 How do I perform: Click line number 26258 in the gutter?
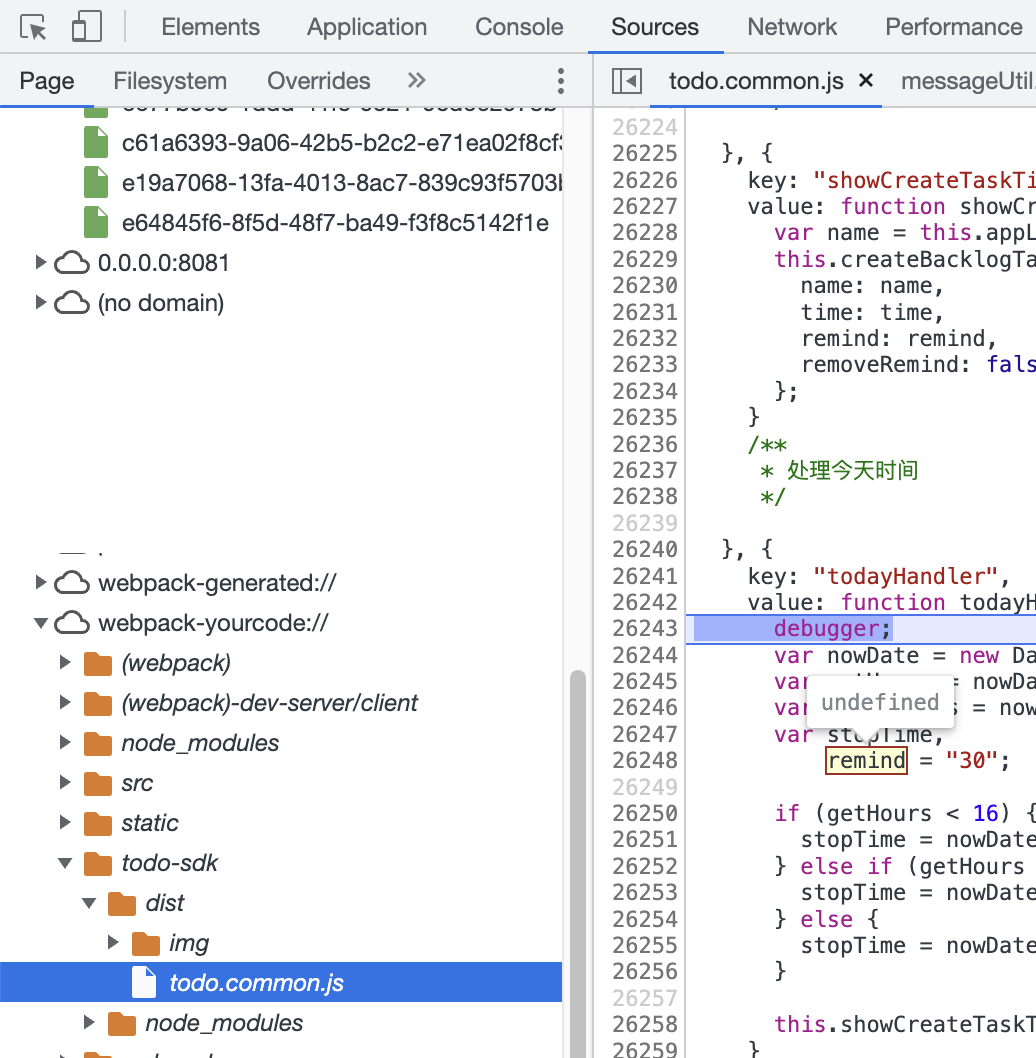645,1024
